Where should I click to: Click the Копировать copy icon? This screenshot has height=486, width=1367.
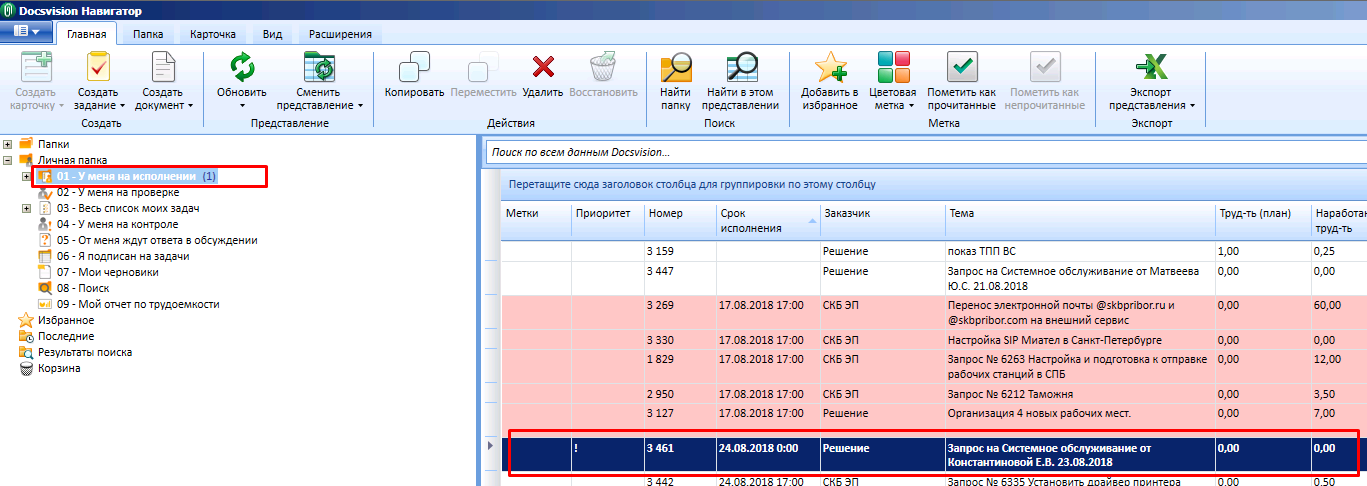click(x=414, y=68)
